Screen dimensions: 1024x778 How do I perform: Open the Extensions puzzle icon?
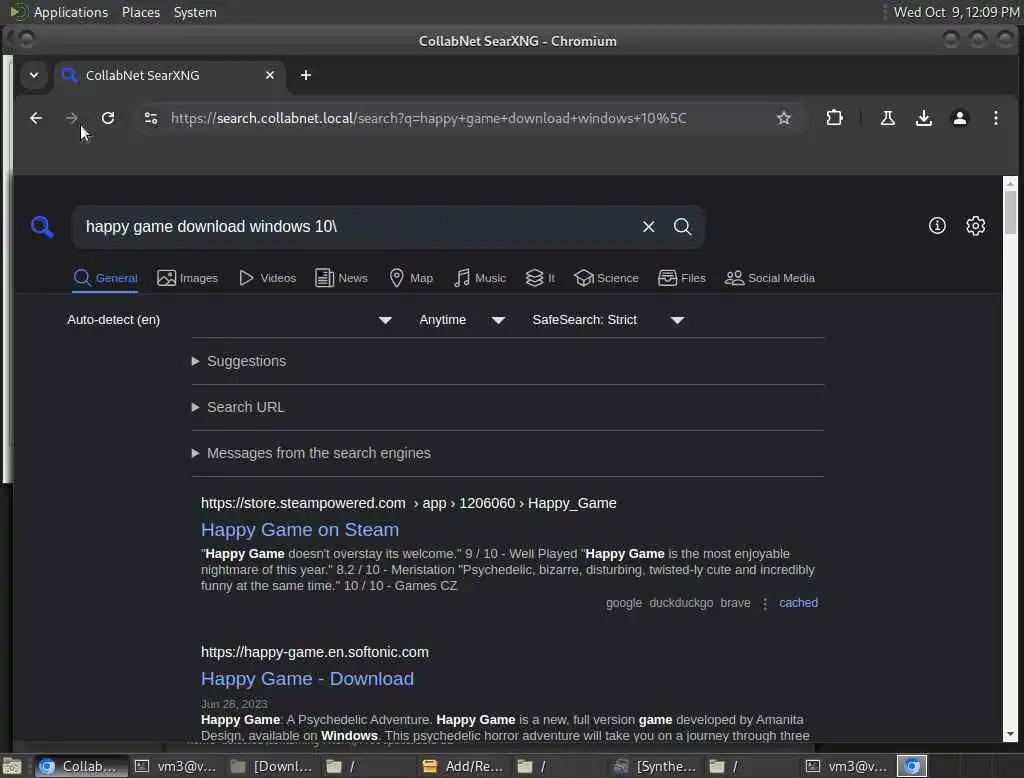(834, 118)
